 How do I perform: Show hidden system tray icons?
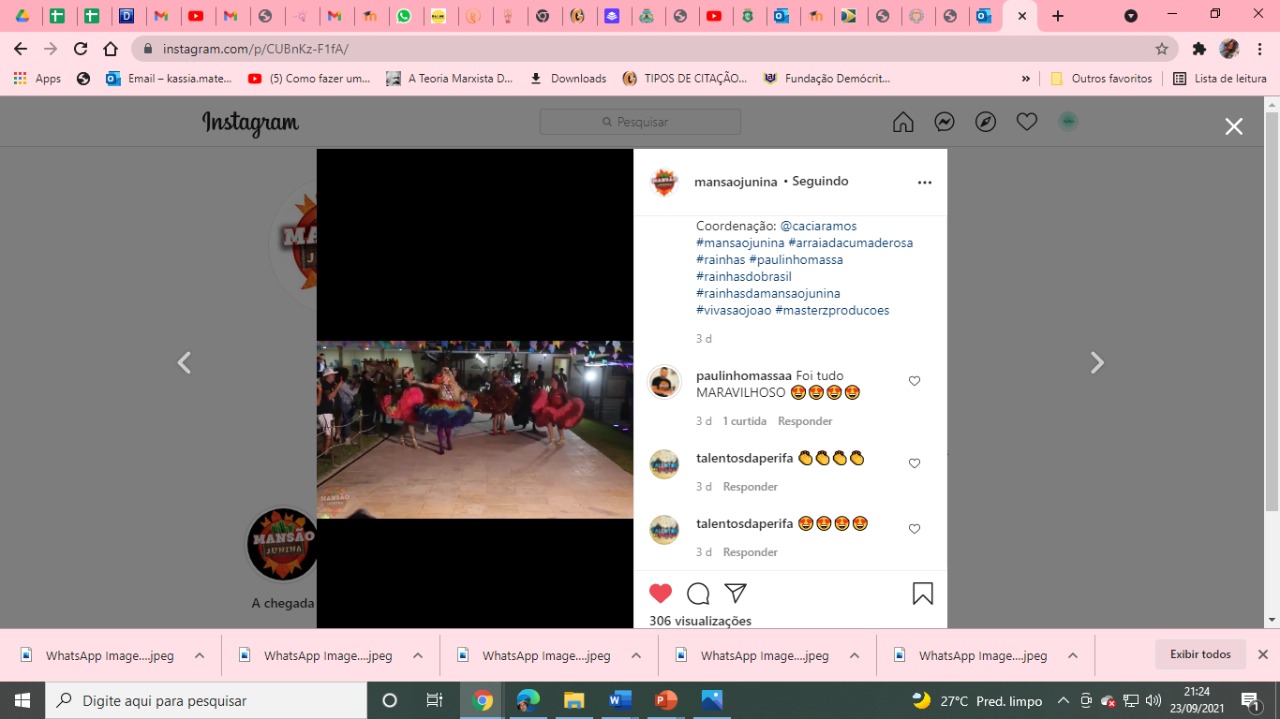click(x=1062, y=701)
